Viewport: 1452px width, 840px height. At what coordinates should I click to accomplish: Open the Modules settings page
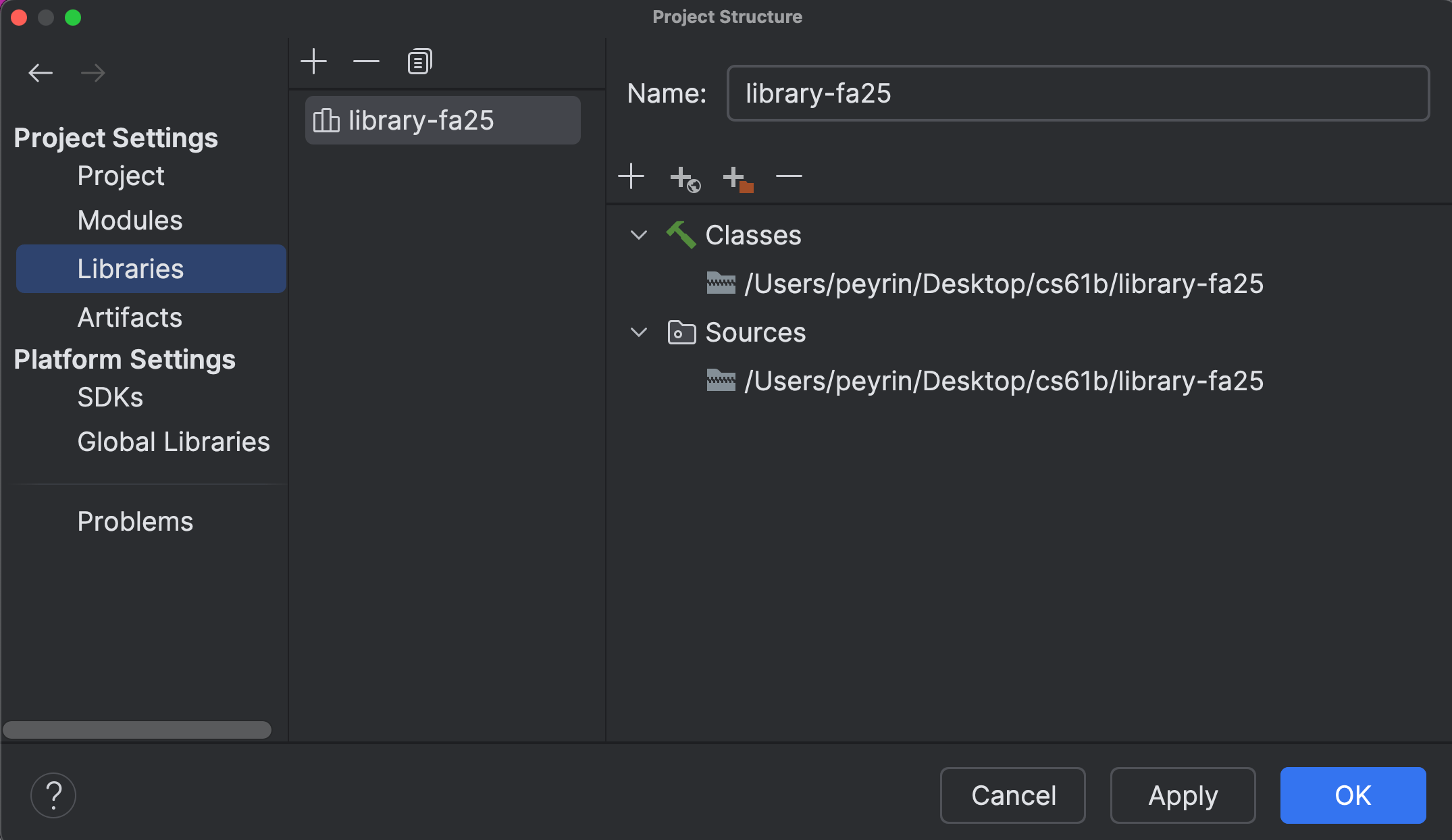(130, 219)
